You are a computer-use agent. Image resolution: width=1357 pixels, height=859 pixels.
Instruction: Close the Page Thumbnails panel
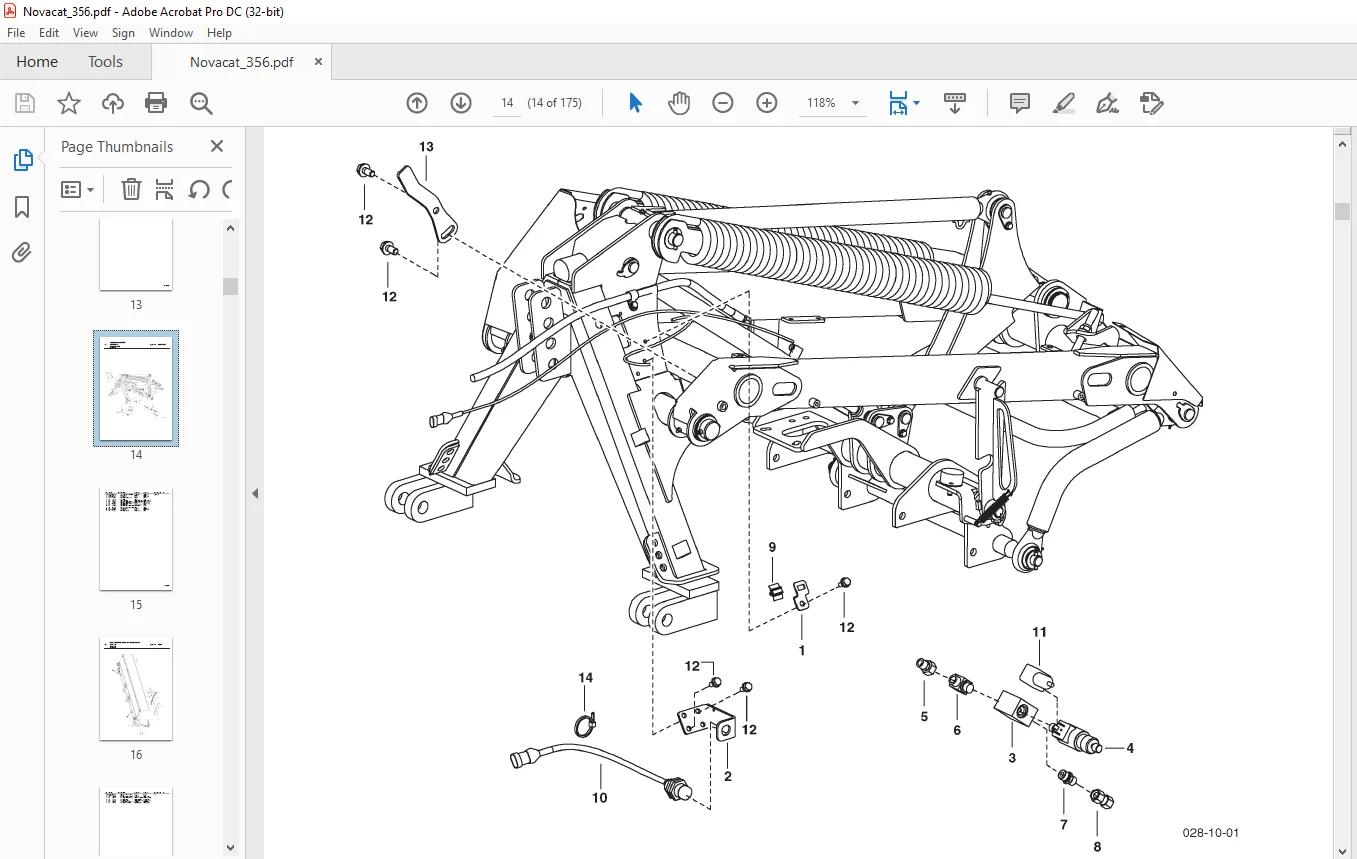pyautogui.click(x=217, y=146)
